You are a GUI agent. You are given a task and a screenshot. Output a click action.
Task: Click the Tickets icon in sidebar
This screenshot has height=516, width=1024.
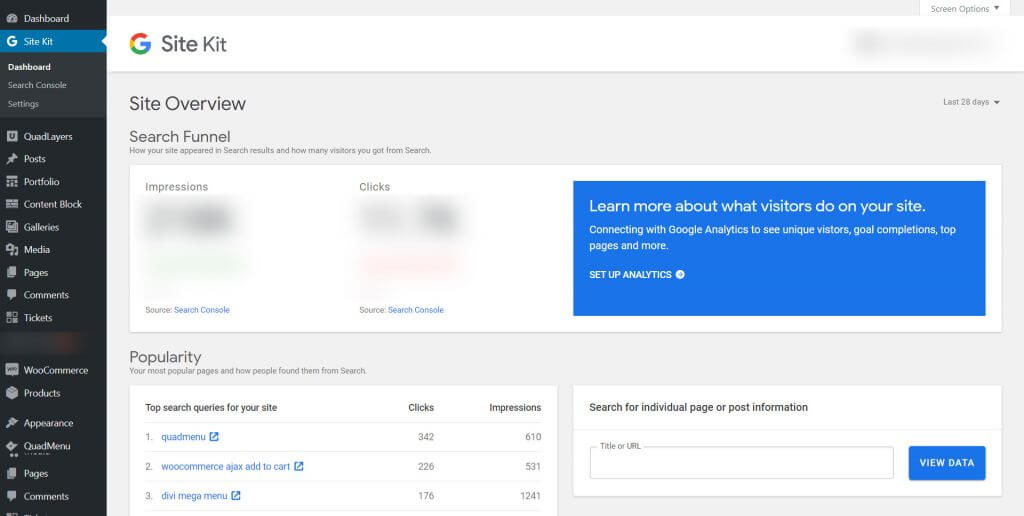click(x=12, y=317)
